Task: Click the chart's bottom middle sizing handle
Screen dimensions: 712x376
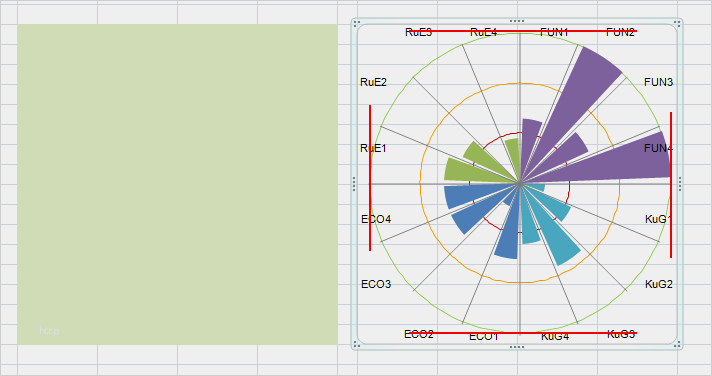Action: coord(517,347)
